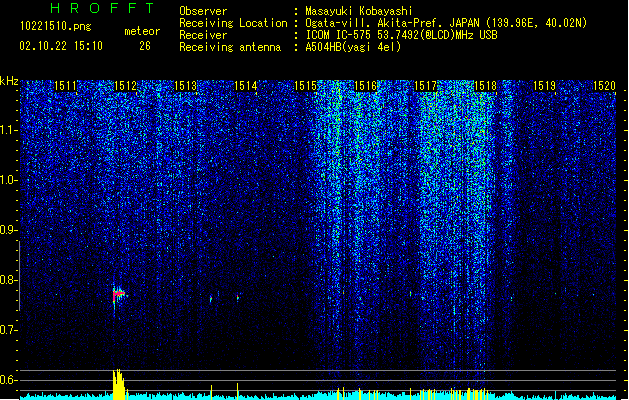Viewport: 629px width, 400px height.
Task: Click the tall yellow intensity peak at 1512
Action: [118, 384]
